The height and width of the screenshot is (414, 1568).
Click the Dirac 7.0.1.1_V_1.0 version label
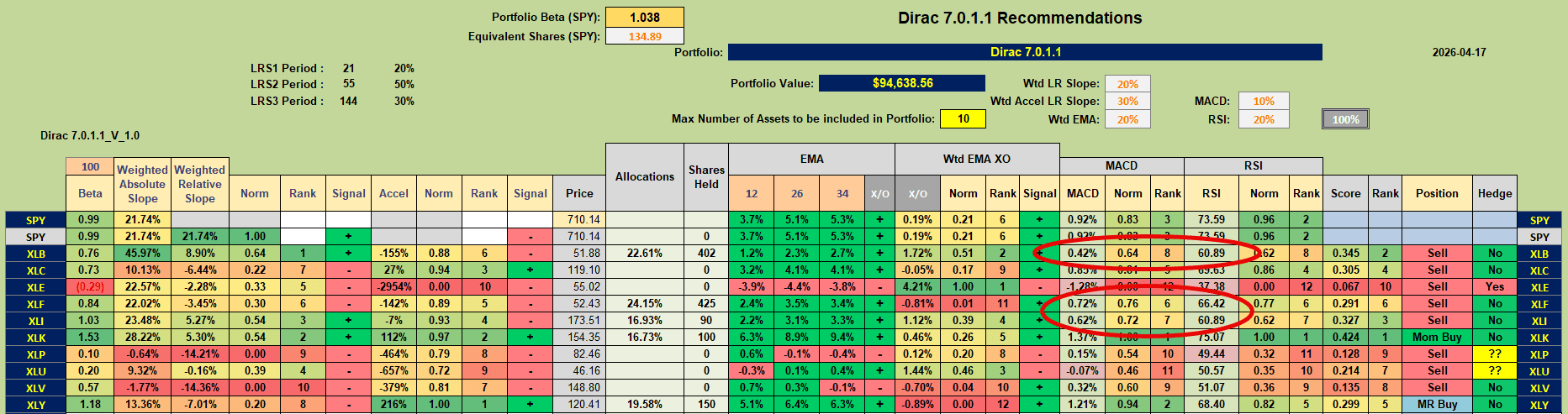click(x=90, y=135)
